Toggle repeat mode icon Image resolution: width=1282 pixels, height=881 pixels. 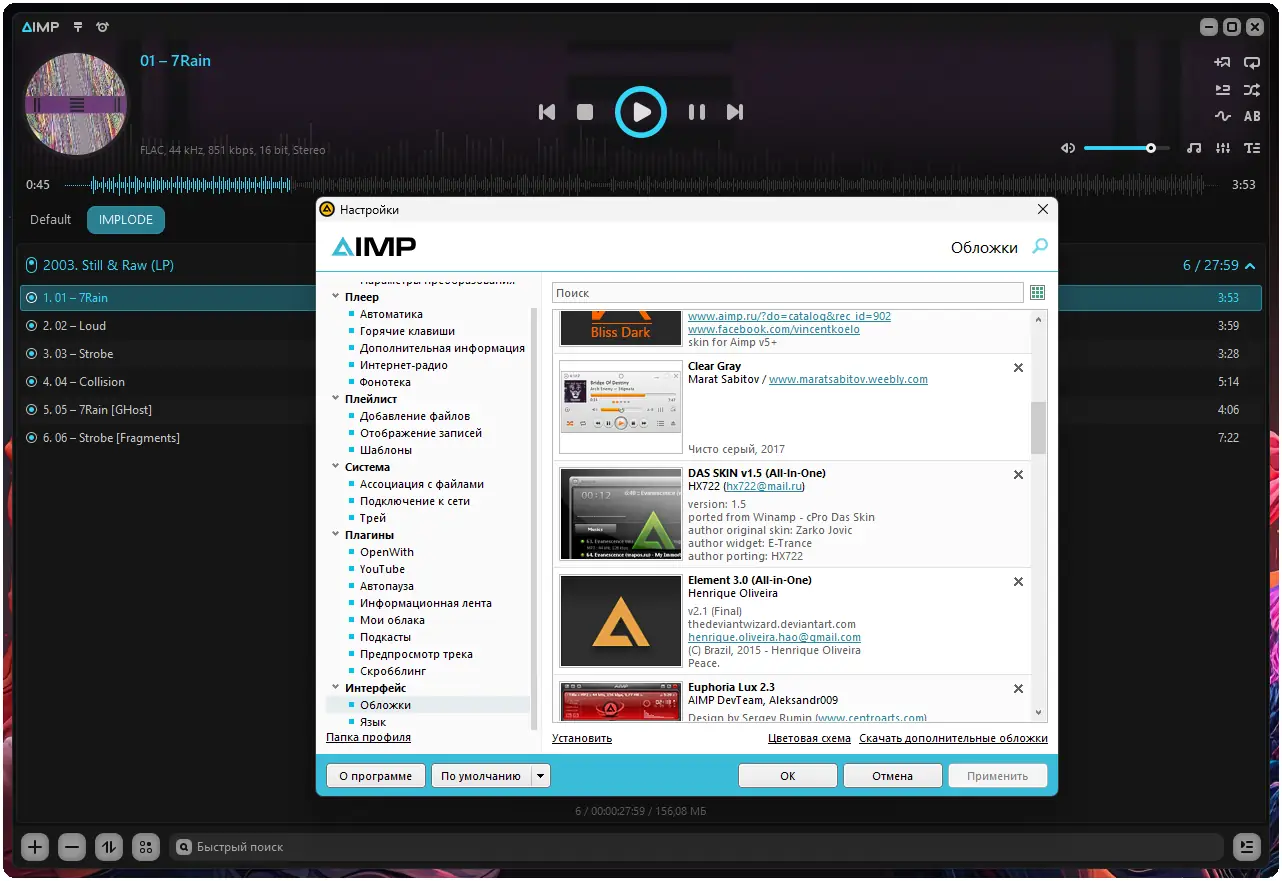tap(1252, 62)
